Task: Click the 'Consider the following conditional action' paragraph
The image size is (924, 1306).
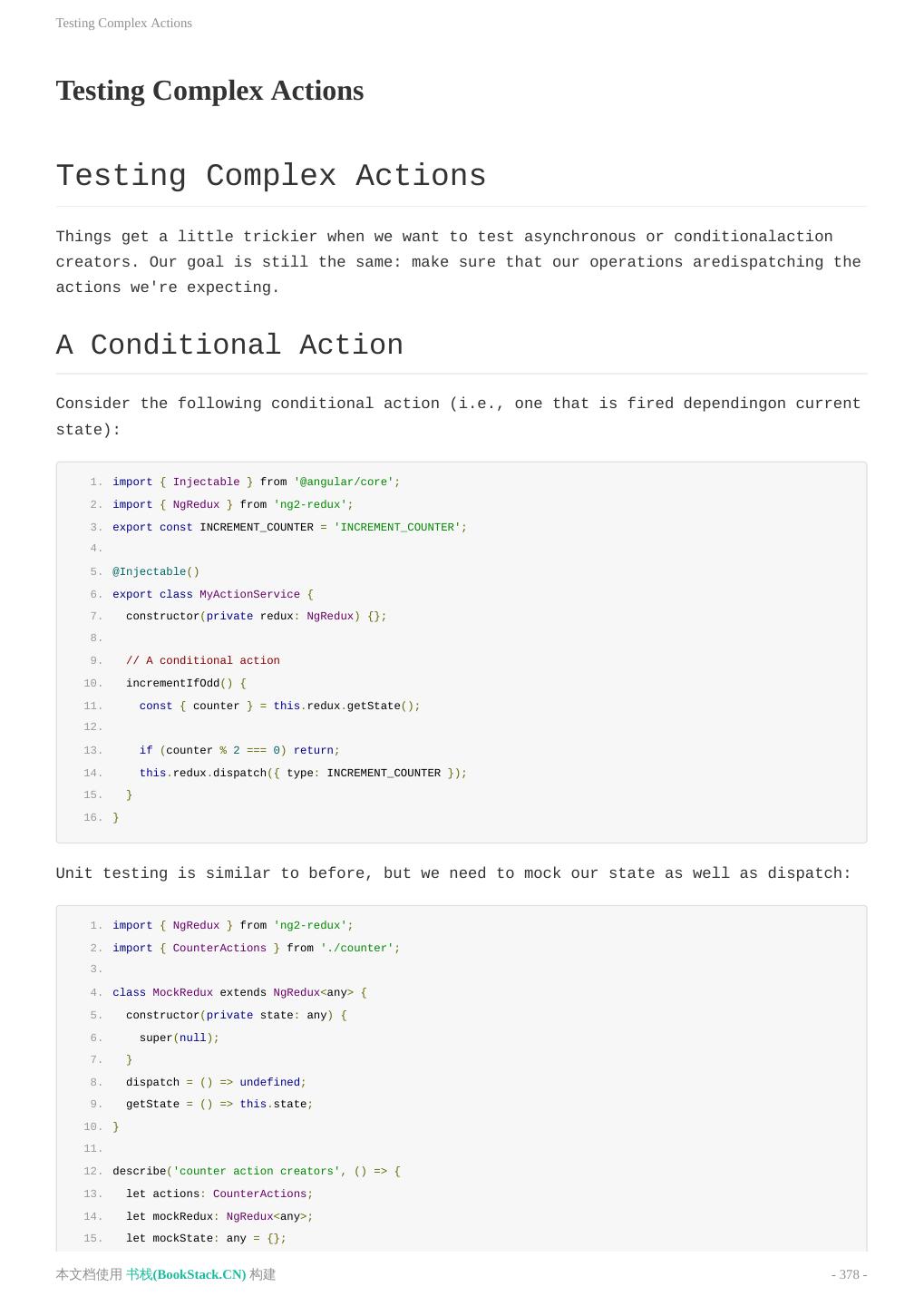Action: [x=458, y=416]
